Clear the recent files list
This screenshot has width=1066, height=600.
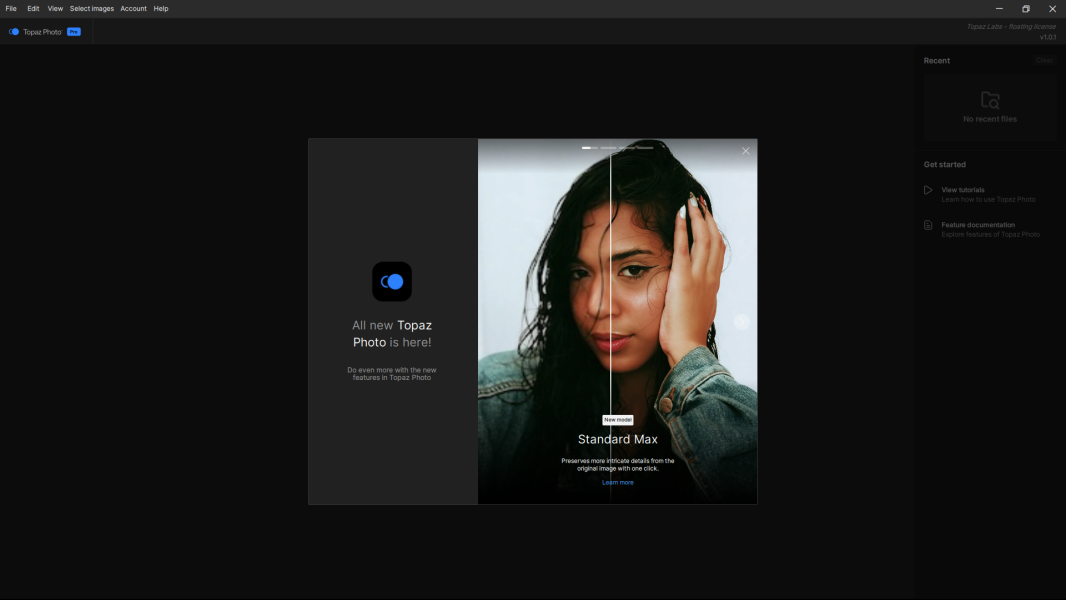(1044, 60)
